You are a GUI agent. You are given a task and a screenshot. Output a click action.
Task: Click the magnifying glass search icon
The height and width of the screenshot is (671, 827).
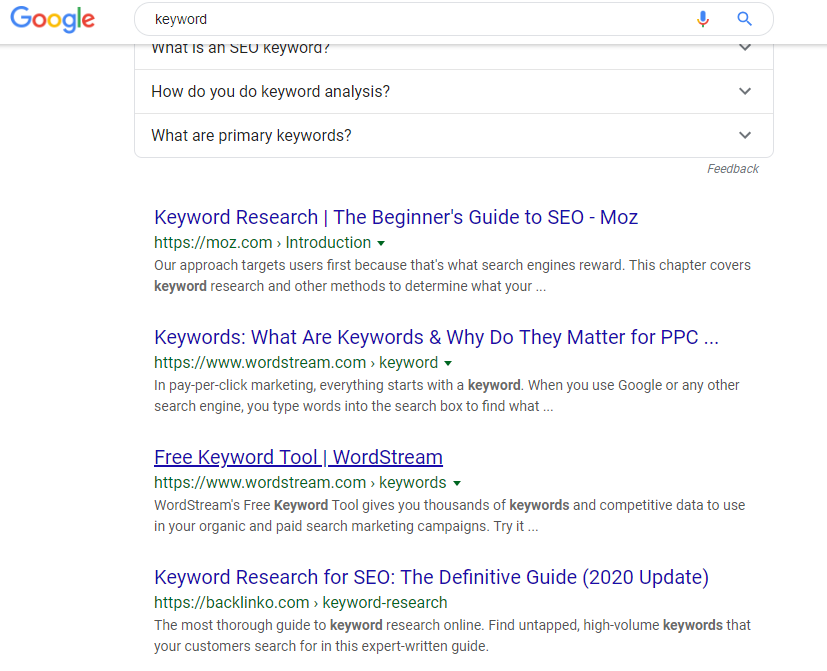pyautogui.click(x=744, y=19)
